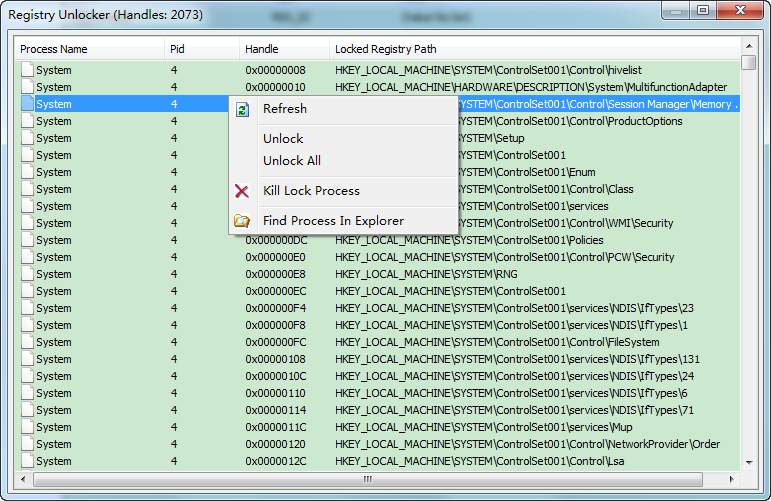Viewport: 771px width, 501px height.
Task: Choose Unlock from the context menu
Action: pos(283,139)
